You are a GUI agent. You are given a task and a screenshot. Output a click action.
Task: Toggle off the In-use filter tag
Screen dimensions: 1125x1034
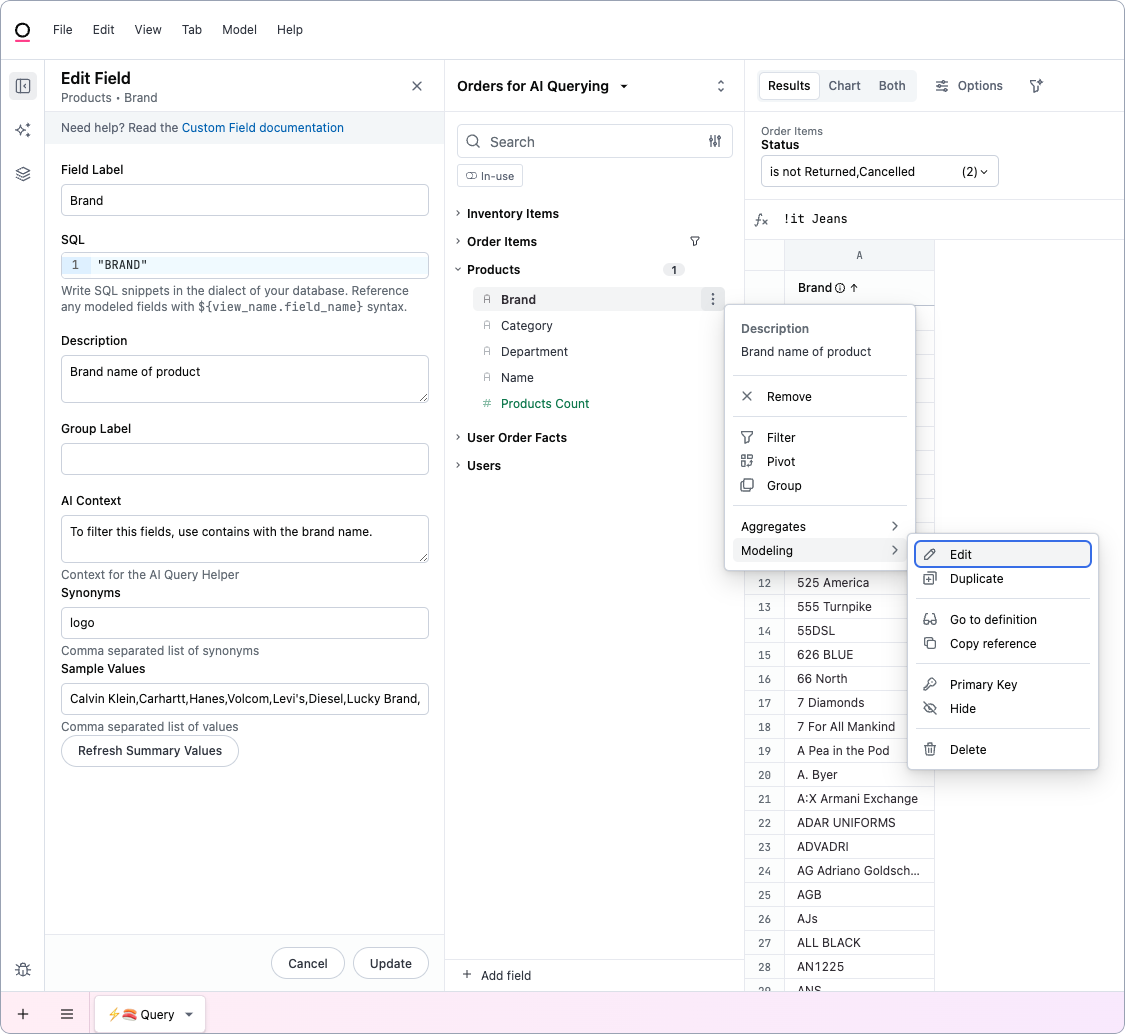click(x=489, y=175)
